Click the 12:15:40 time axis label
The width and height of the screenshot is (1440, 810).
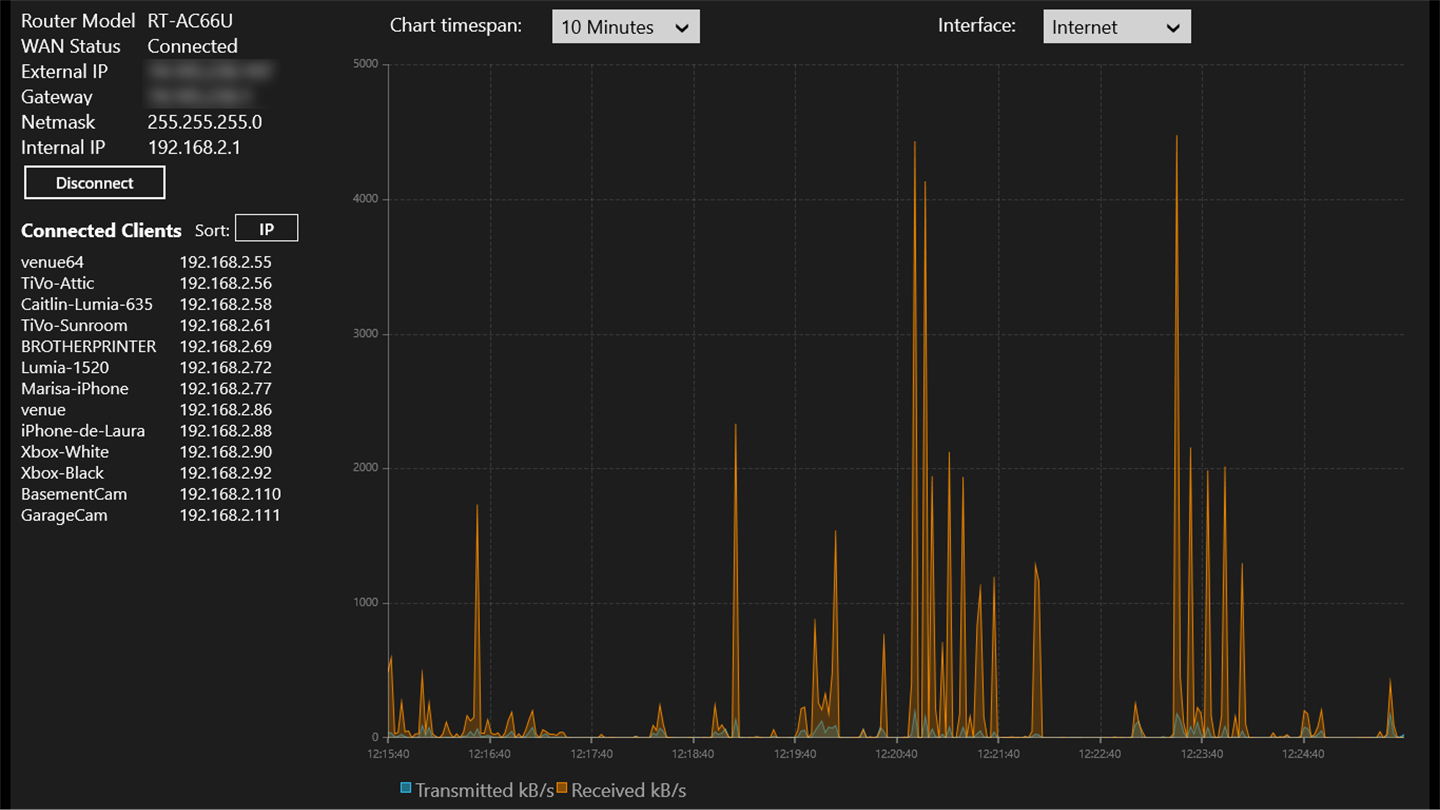388,754
